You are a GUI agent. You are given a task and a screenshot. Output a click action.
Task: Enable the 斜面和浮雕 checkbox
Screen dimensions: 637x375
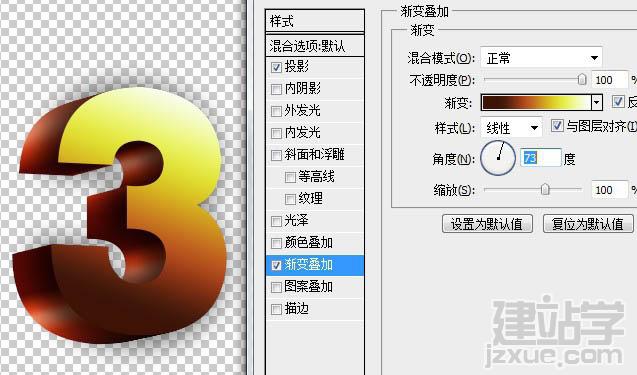click(x=276, y=155)
